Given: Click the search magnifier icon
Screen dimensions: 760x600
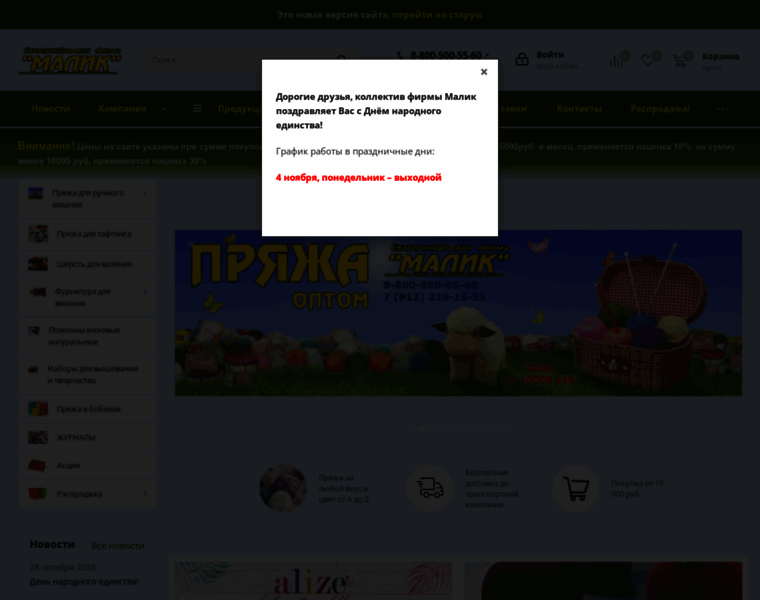Looking at the screenshot, I should click(x=342, y=60).
